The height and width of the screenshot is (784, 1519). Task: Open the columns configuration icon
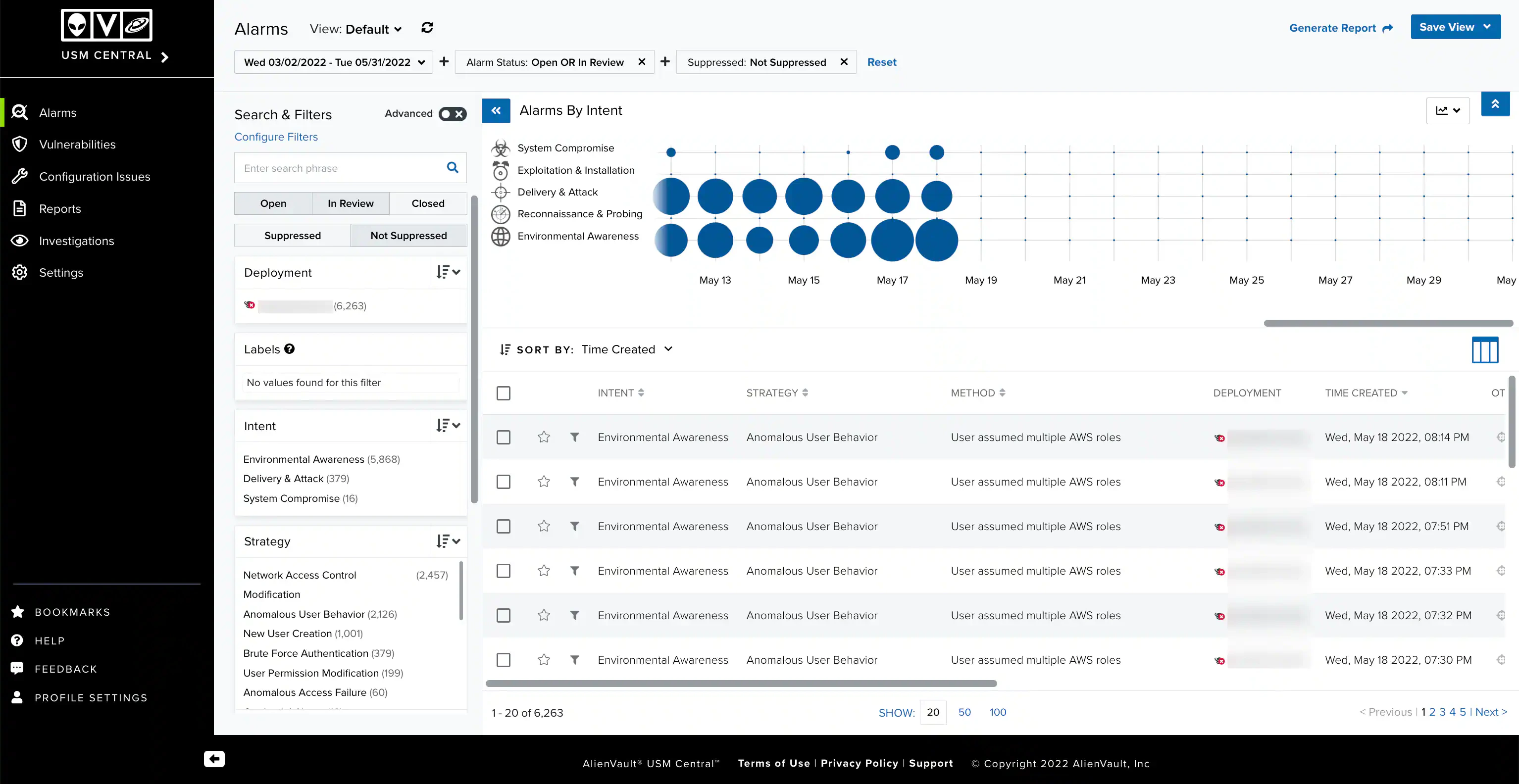pos(1484,350)
